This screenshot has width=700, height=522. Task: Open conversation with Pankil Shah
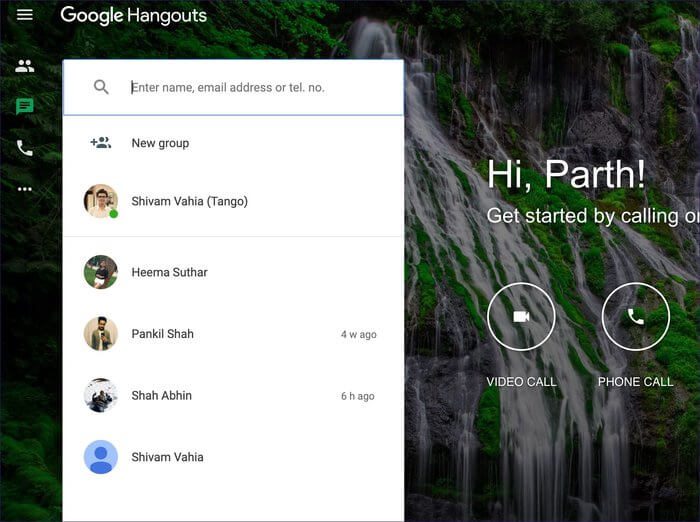pyautogui.click(x=233, y=334)
